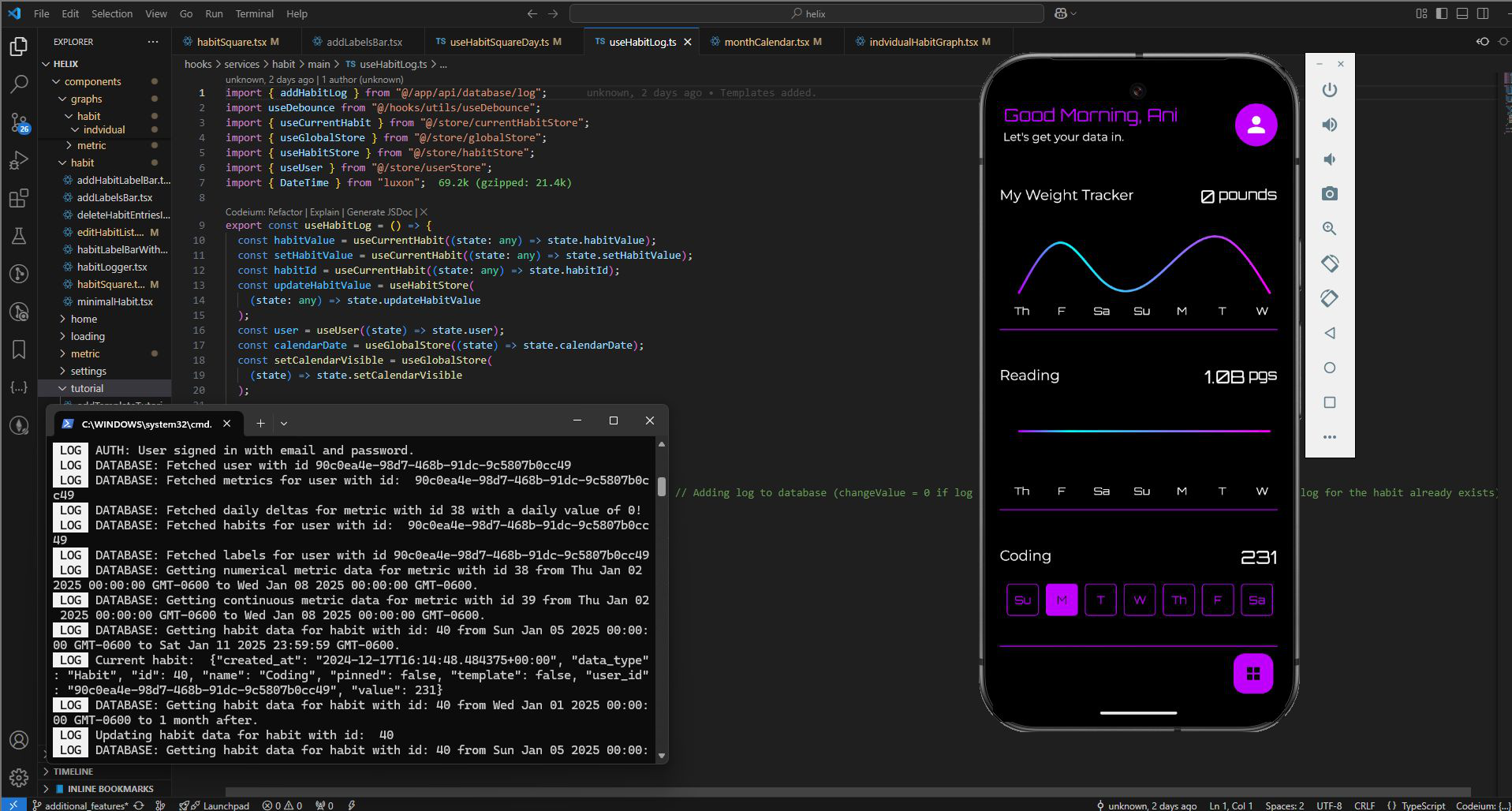Open emulator extended controls (three dots)
This screenshot has height=811, width=1512.
(x=1329, y=437)
